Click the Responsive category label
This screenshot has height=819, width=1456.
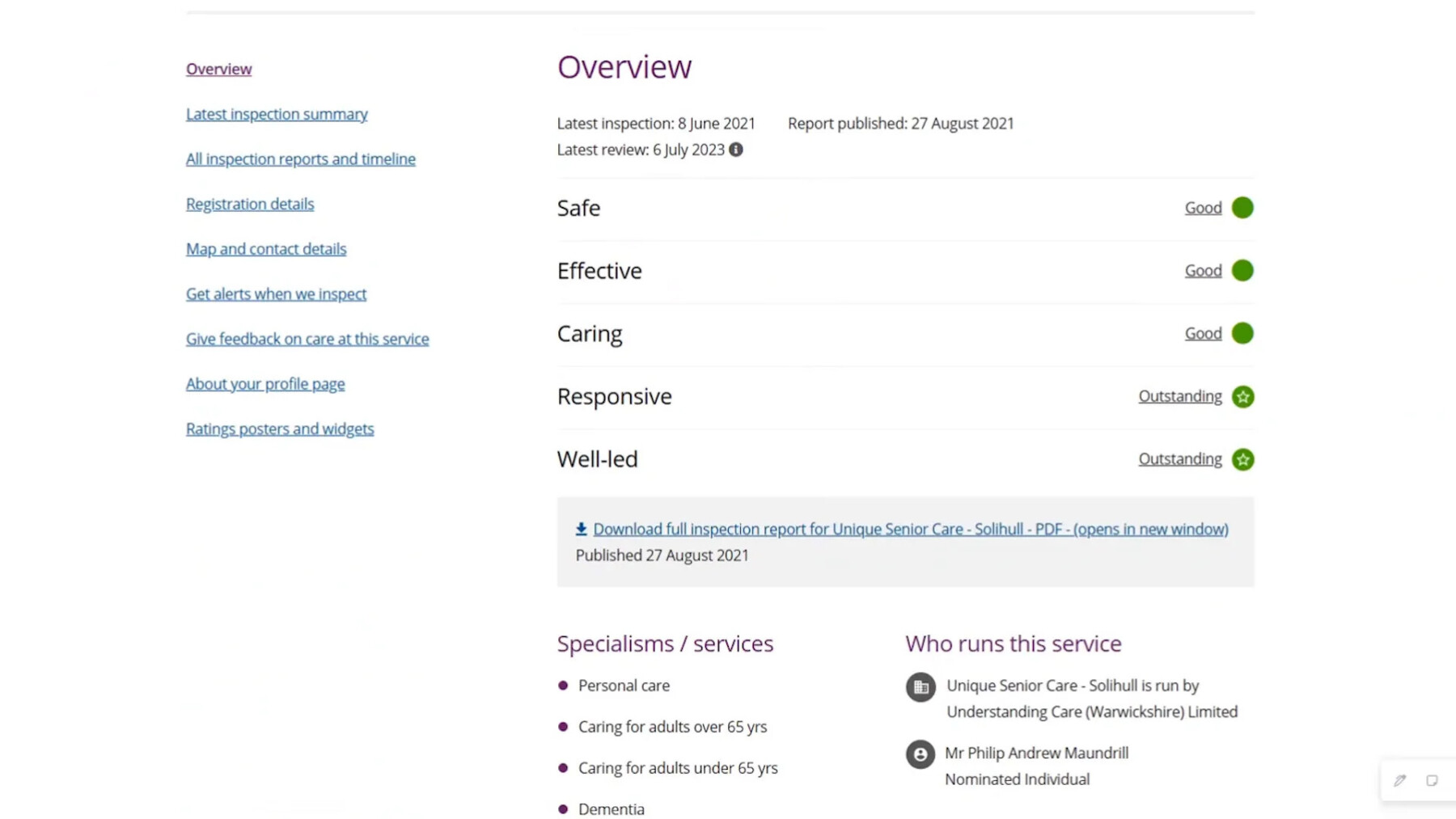click(615, 396)
